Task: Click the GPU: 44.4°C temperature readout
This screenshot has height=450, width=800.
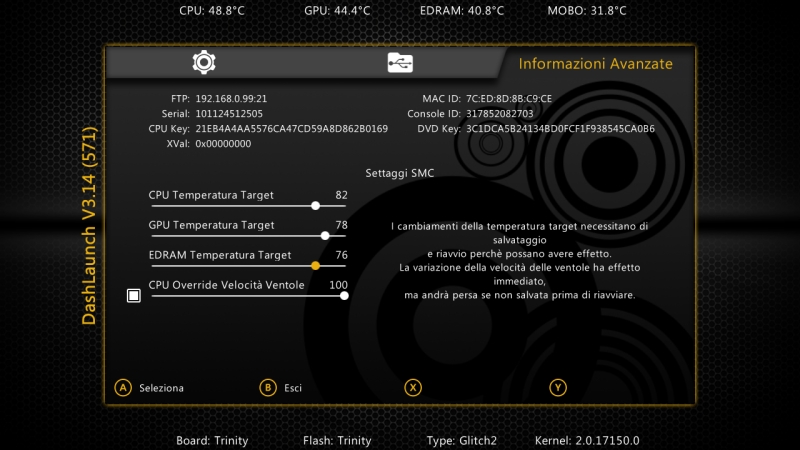Action: point(337,11)
